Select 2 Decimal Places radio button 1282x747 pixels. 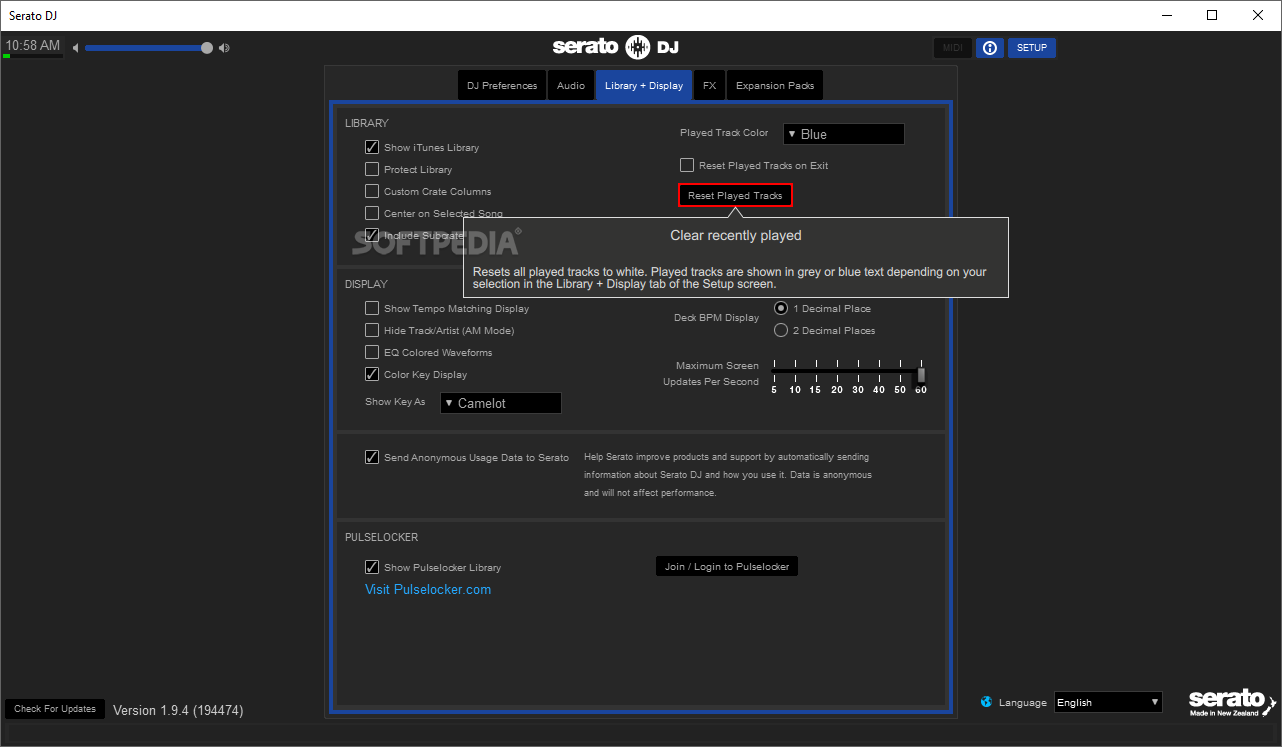pos(781,330)
